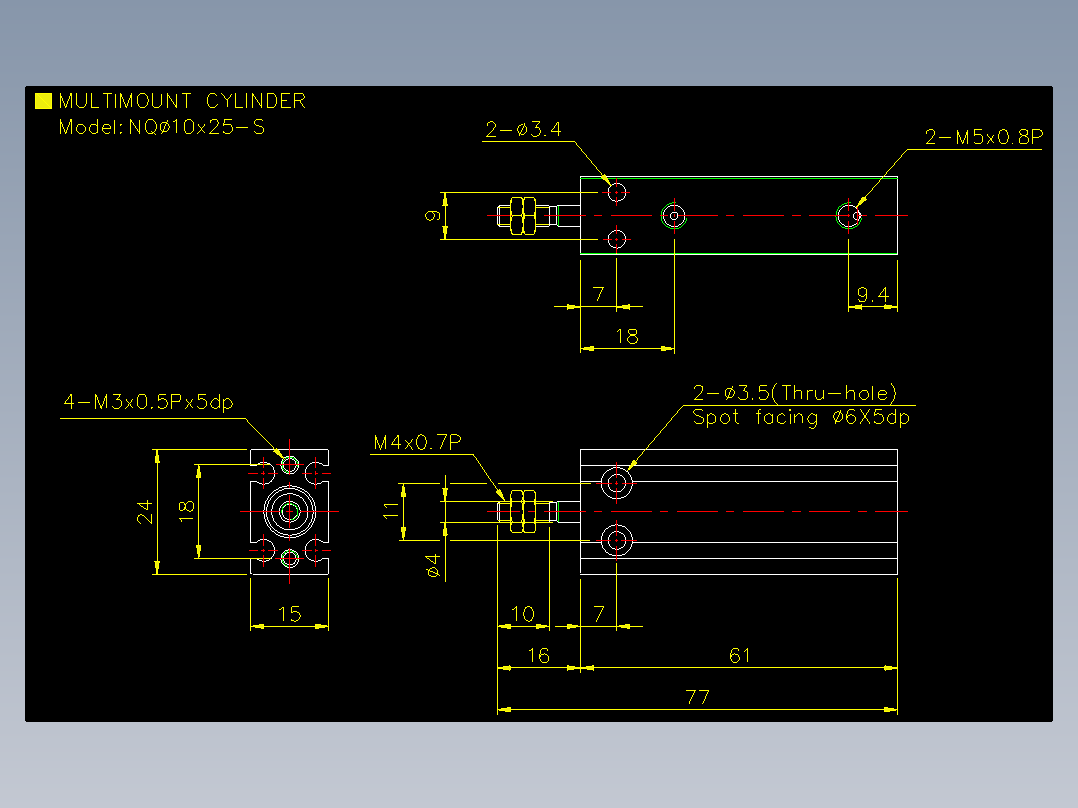The width and height of the screenshot is (1078, 808).
Task: Click the center bore circle in end view
Action: click(x=289, y=512)
